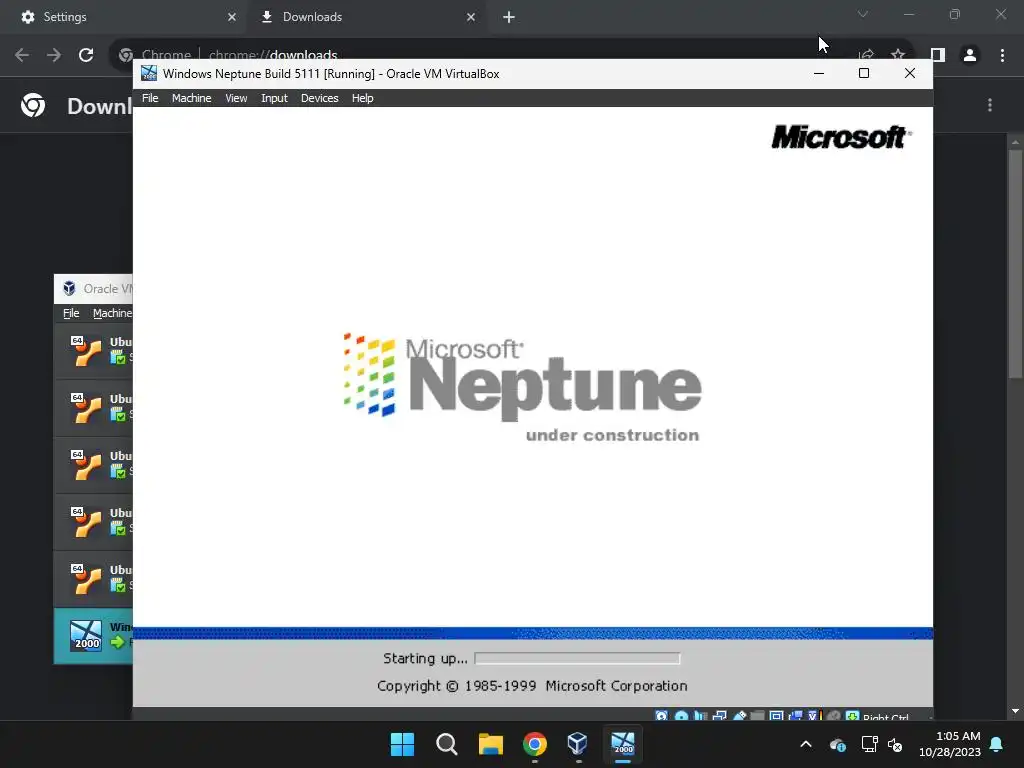Screen dimensions: 1024x768
Task: Go forward in Chrome
Action: click(x=54, y=55)
